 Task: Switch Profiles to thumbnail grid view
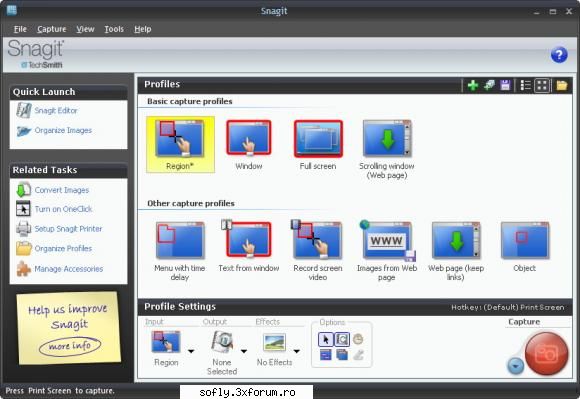(x=542, y=85)
